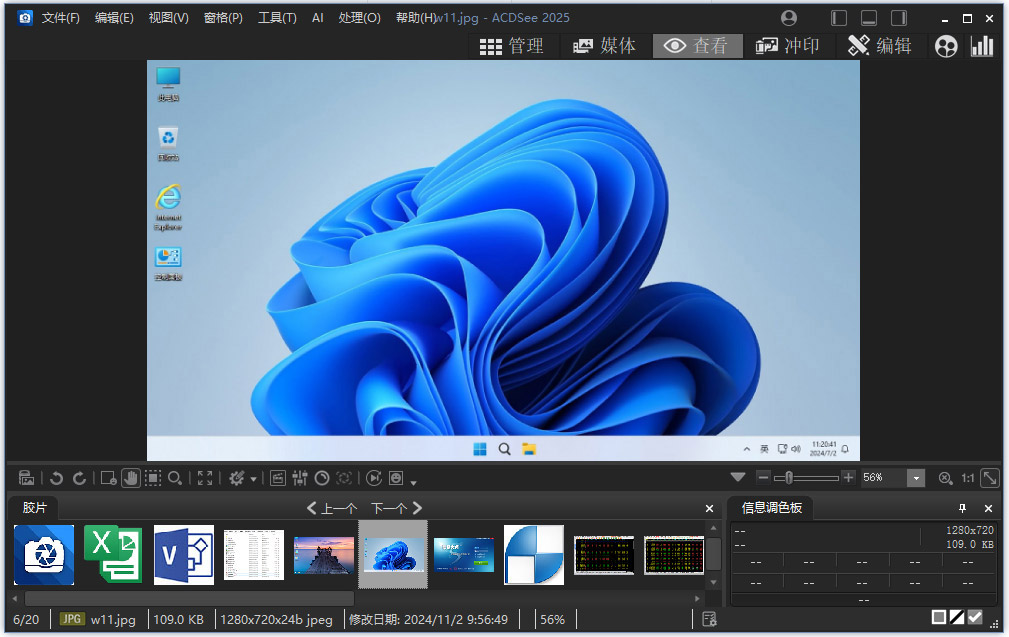The image size is (1009, 637).
Task: Activate the rectangular selection tool
Action: click(153, 478)
